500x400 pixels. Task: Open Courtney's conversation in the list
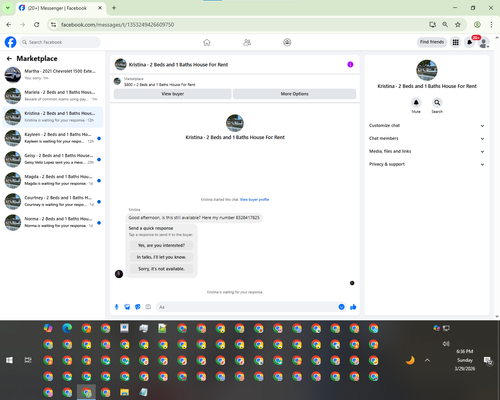pyautogui.click(x=53, y=201)
